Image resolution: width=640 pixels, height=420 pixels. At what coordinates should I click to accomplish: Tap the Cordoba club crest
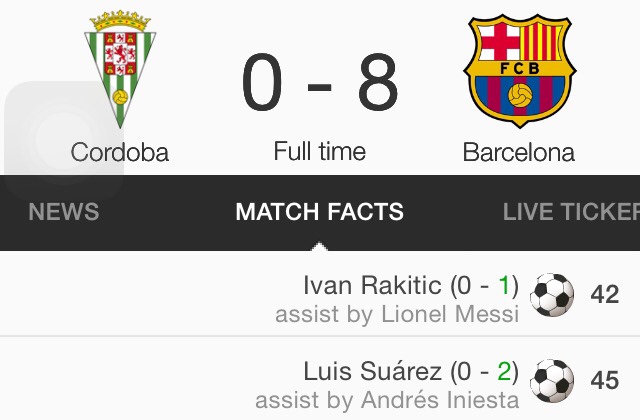point(119,69)
